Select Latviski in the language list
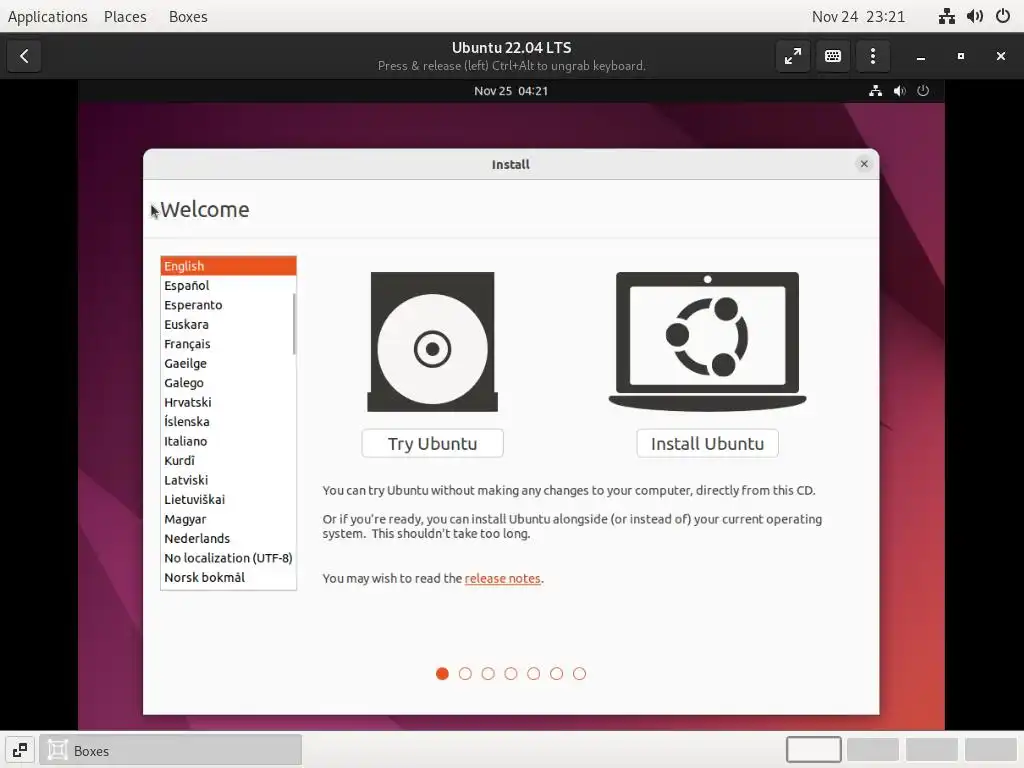 [228, 480]
